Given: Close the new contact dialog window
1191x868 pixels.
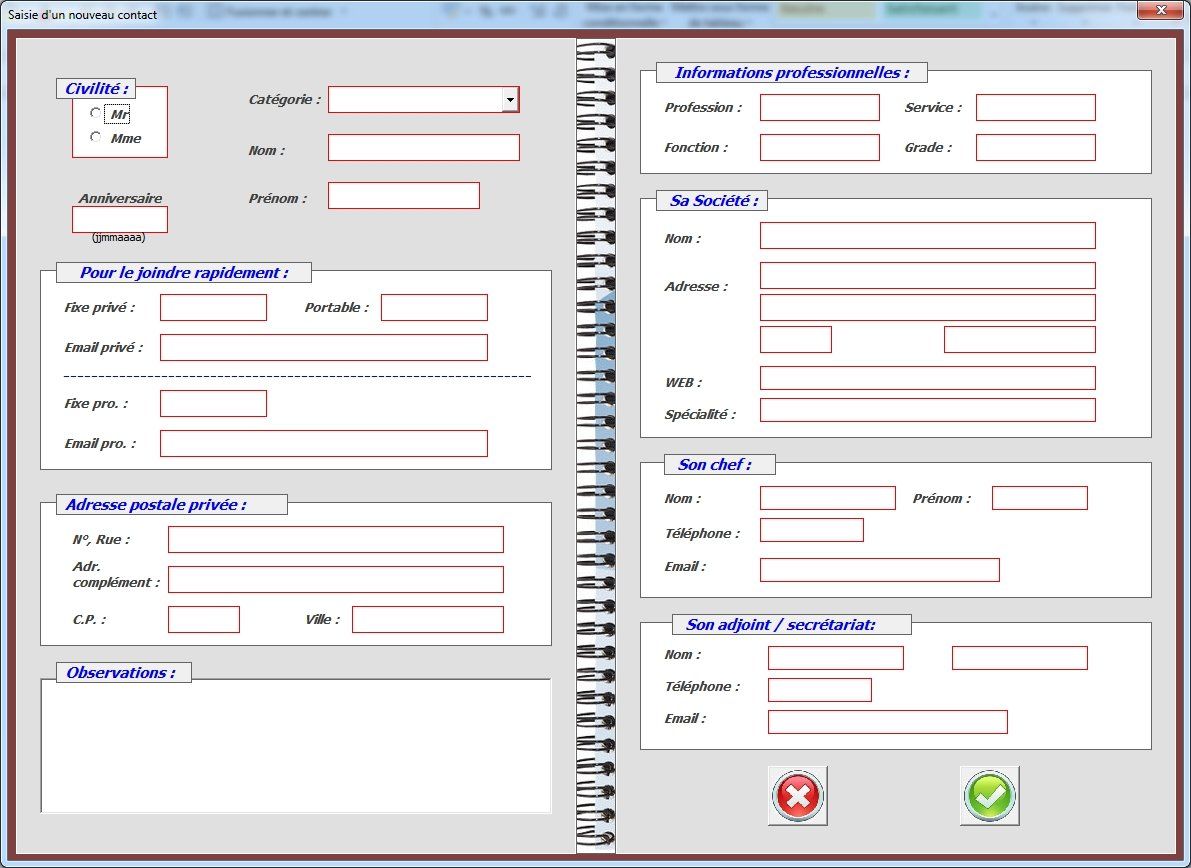Looking at the screenshot, I should (x=1158, y=10).
